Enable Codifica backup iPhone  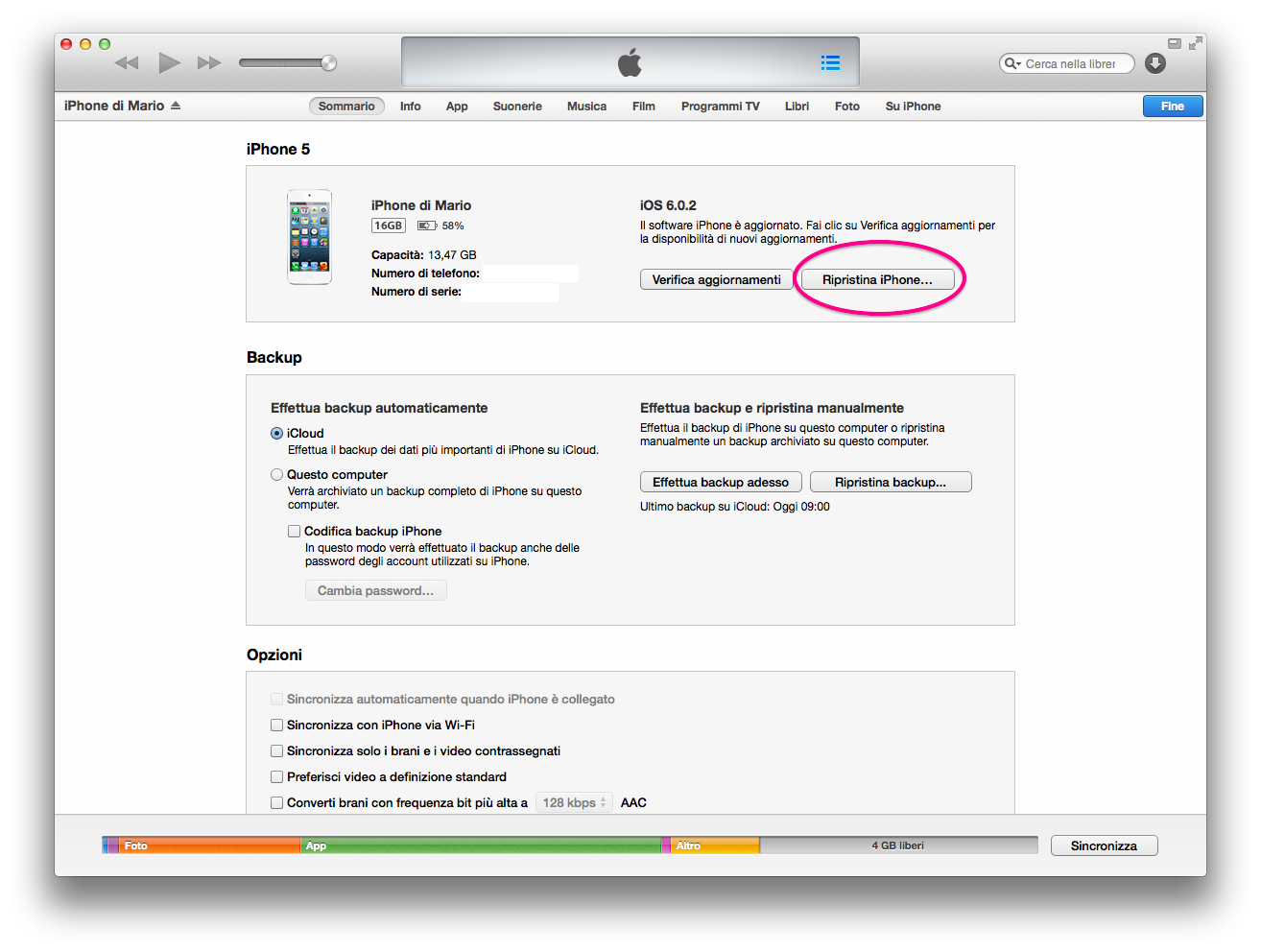295,532
